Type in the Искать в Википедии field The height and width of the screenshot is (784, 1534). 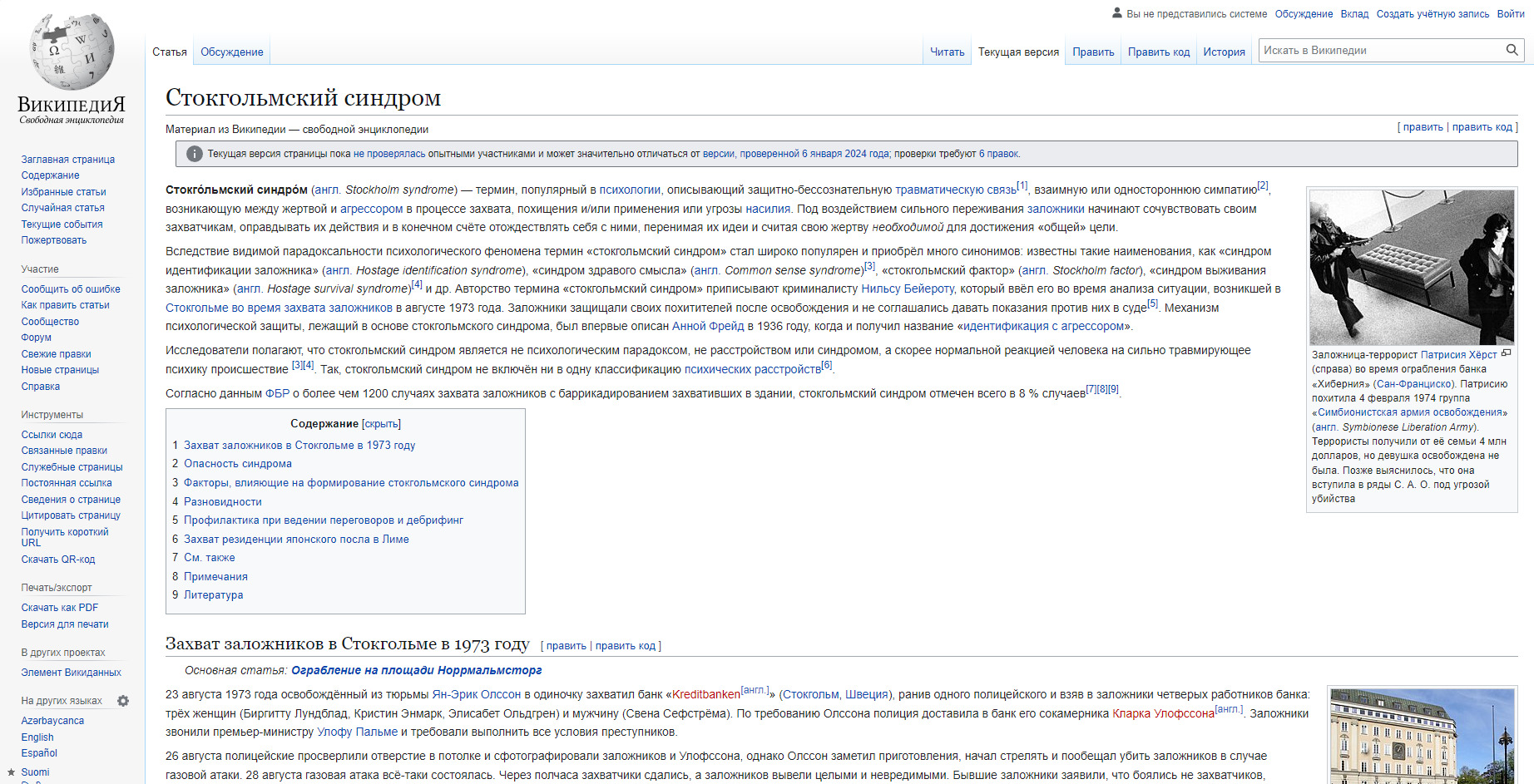click(x=1381, y=50)
